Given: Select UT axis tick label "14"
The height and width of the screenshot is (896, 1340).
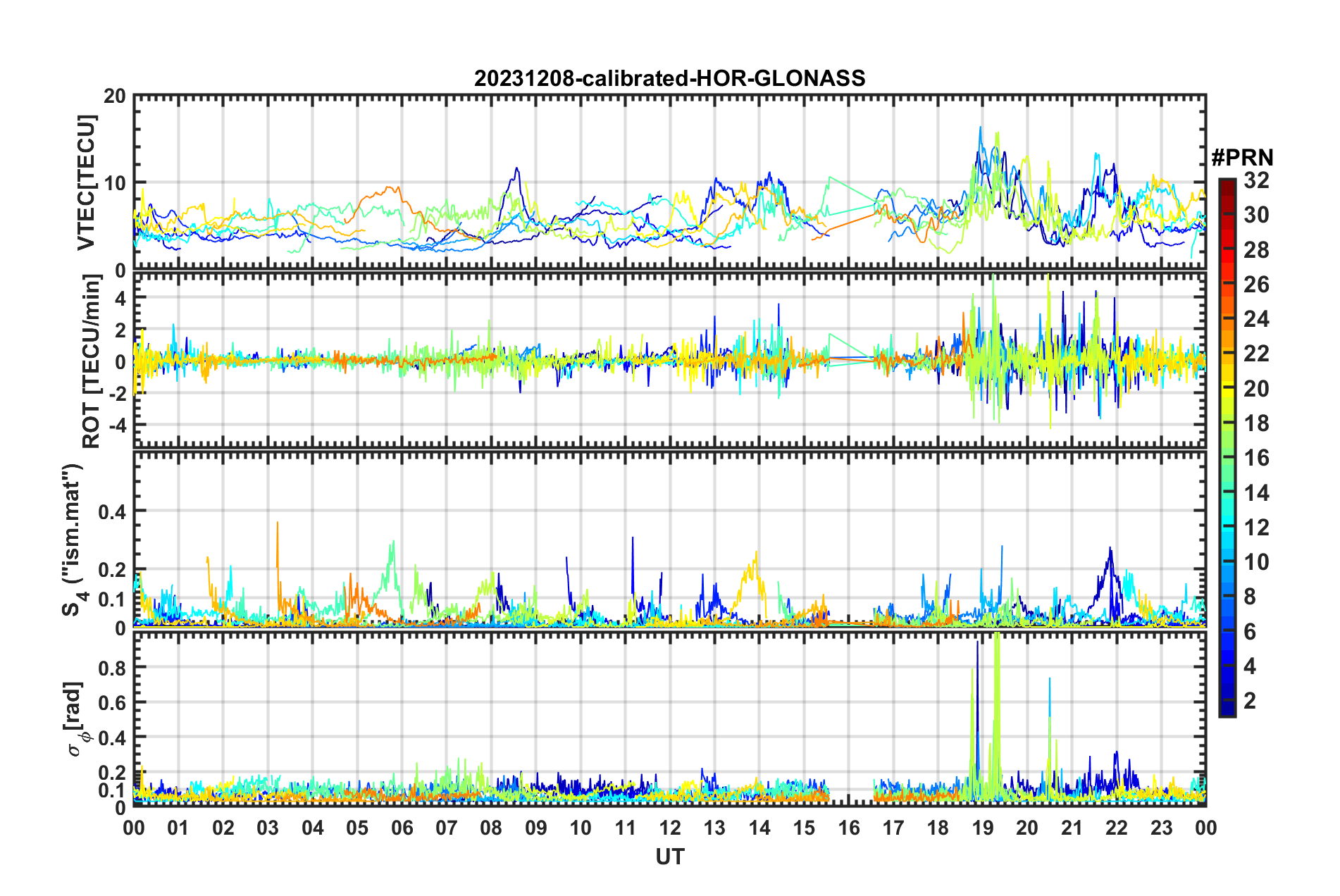Looking at the screenshot, I should coord(759,828).
